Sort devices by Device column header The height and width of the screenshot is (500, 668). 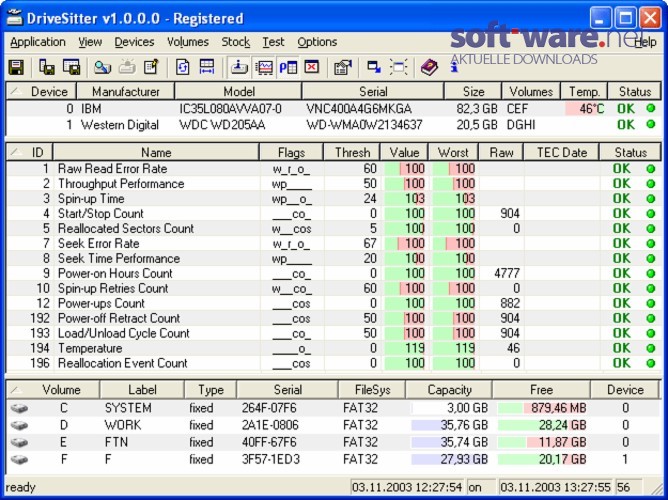(41, 92)
